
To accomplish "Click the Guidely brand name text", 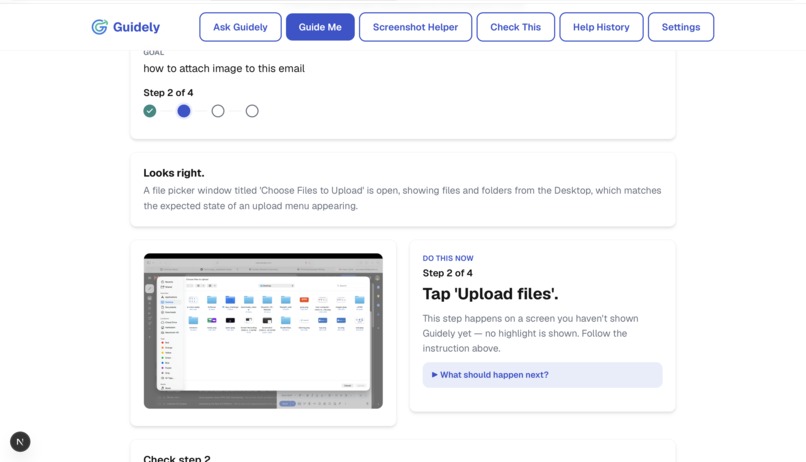I will click(136, 27).
